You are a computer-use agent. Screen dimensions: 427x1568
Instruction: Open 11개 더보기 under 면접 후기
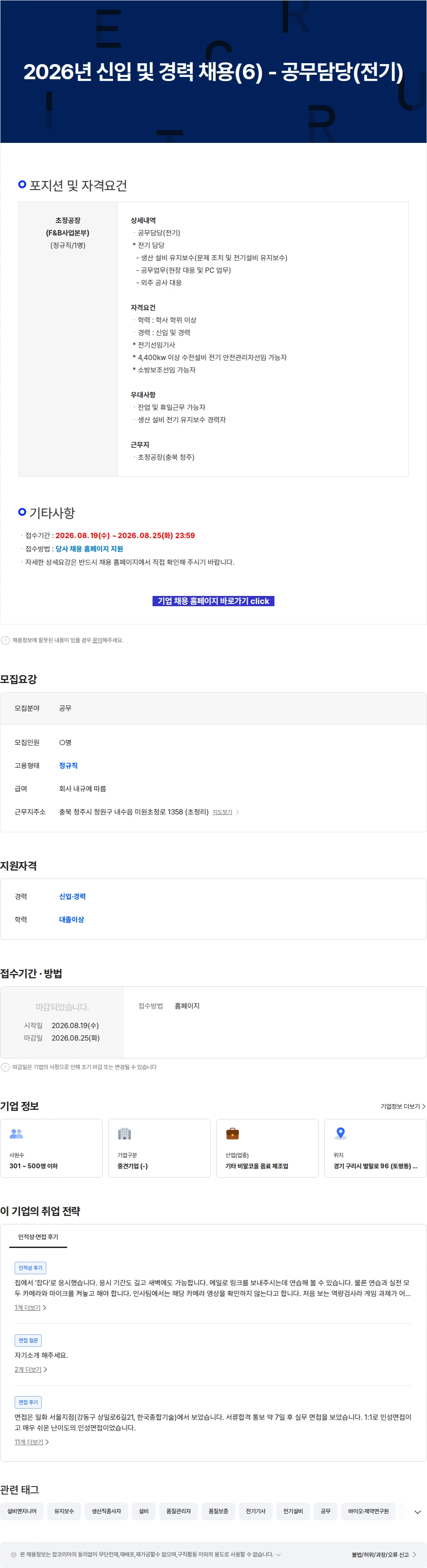click(32, 1442)
